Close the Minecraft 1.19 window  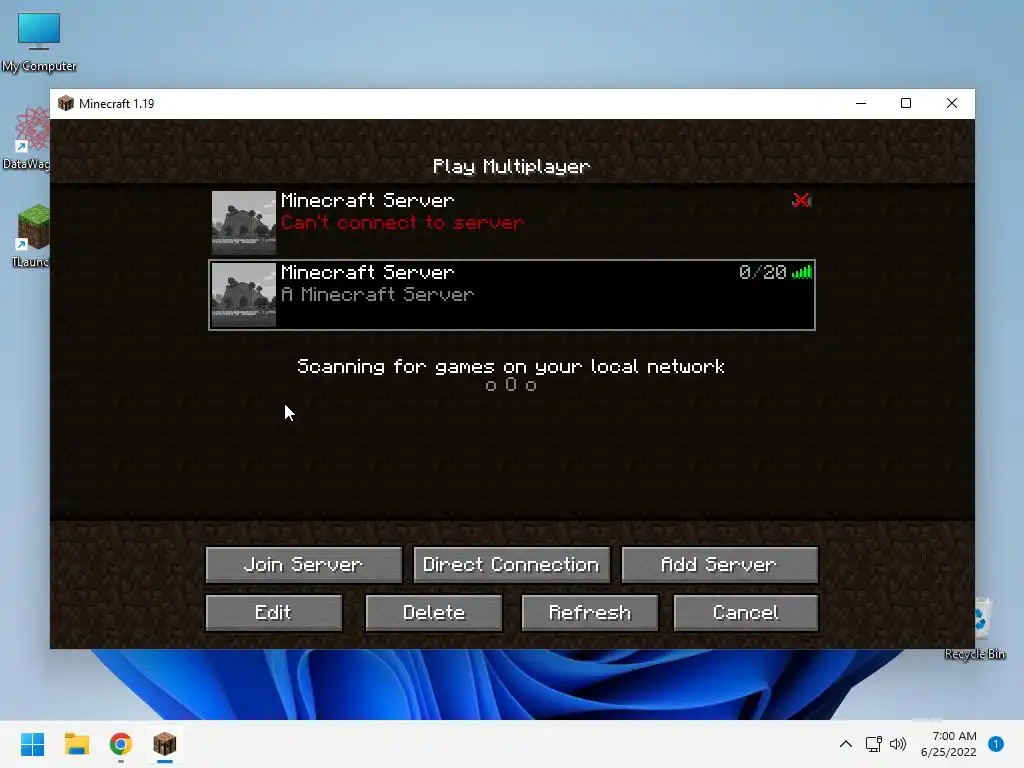point(952,103)
